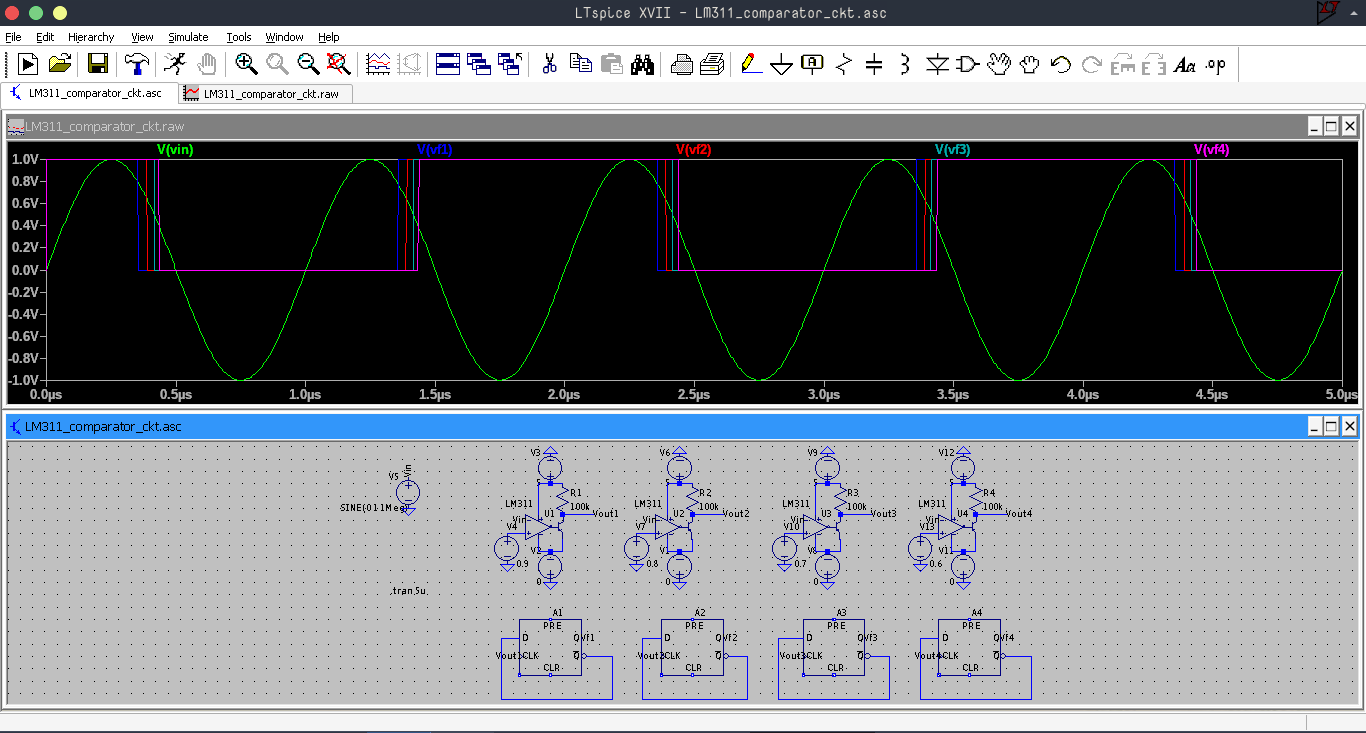Switch to LM311_comparator_ckt.raw tab
Viewport: 1366px width, 733px height.
pos(266,93)
